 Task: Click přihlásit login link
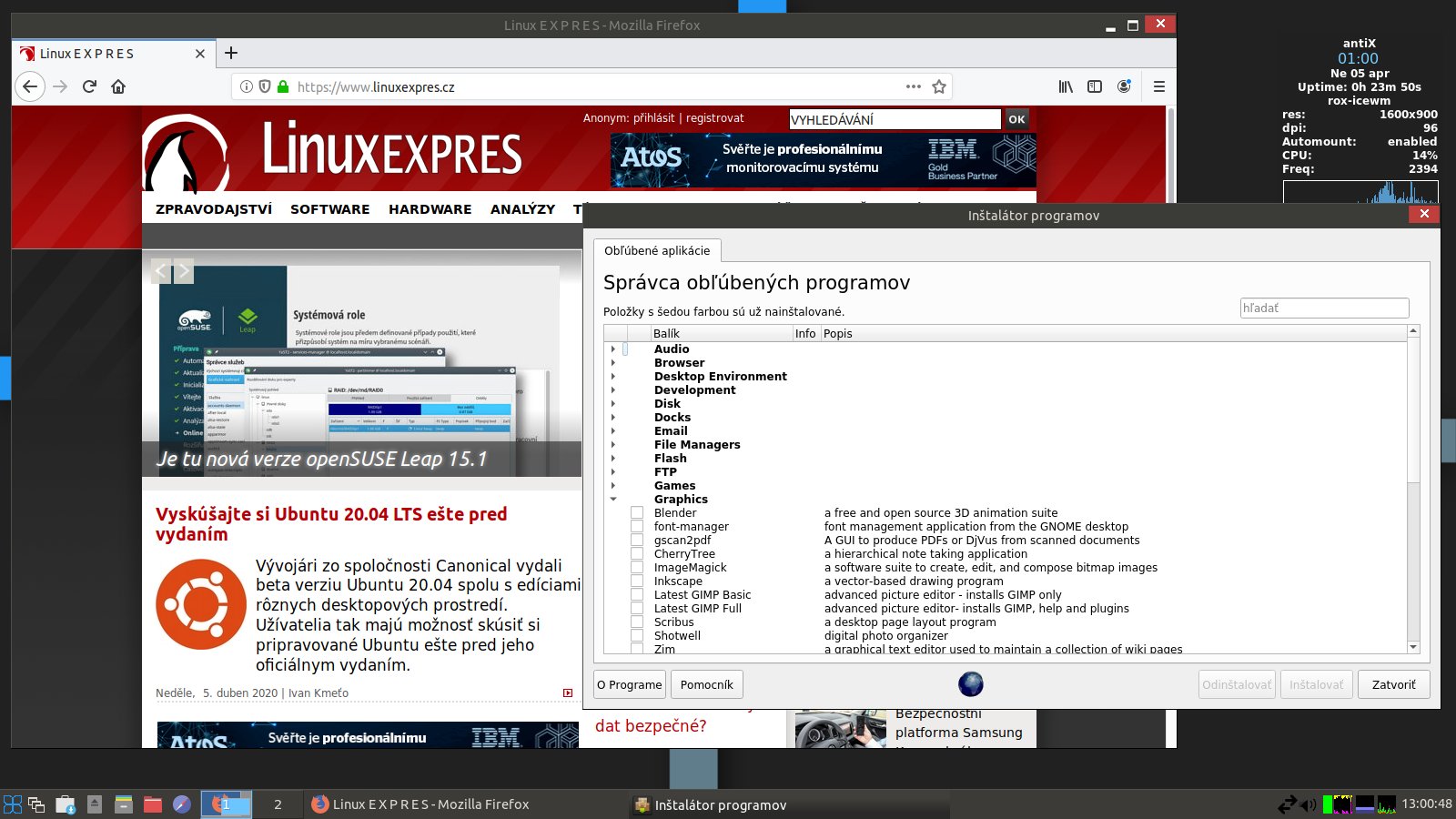click(x=654, y=118)
